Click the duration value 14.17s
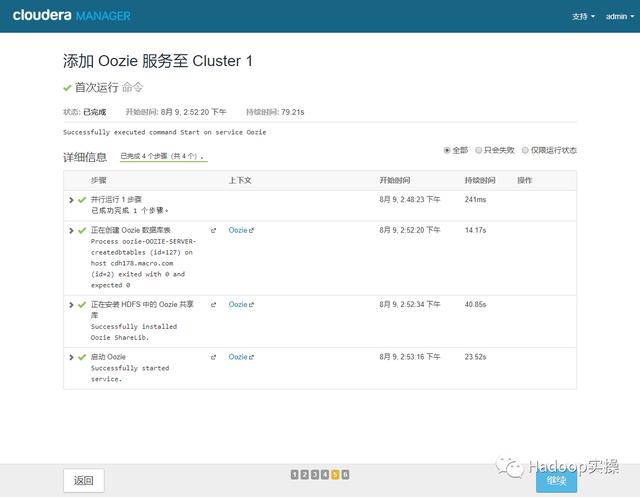 pos(476,231)
